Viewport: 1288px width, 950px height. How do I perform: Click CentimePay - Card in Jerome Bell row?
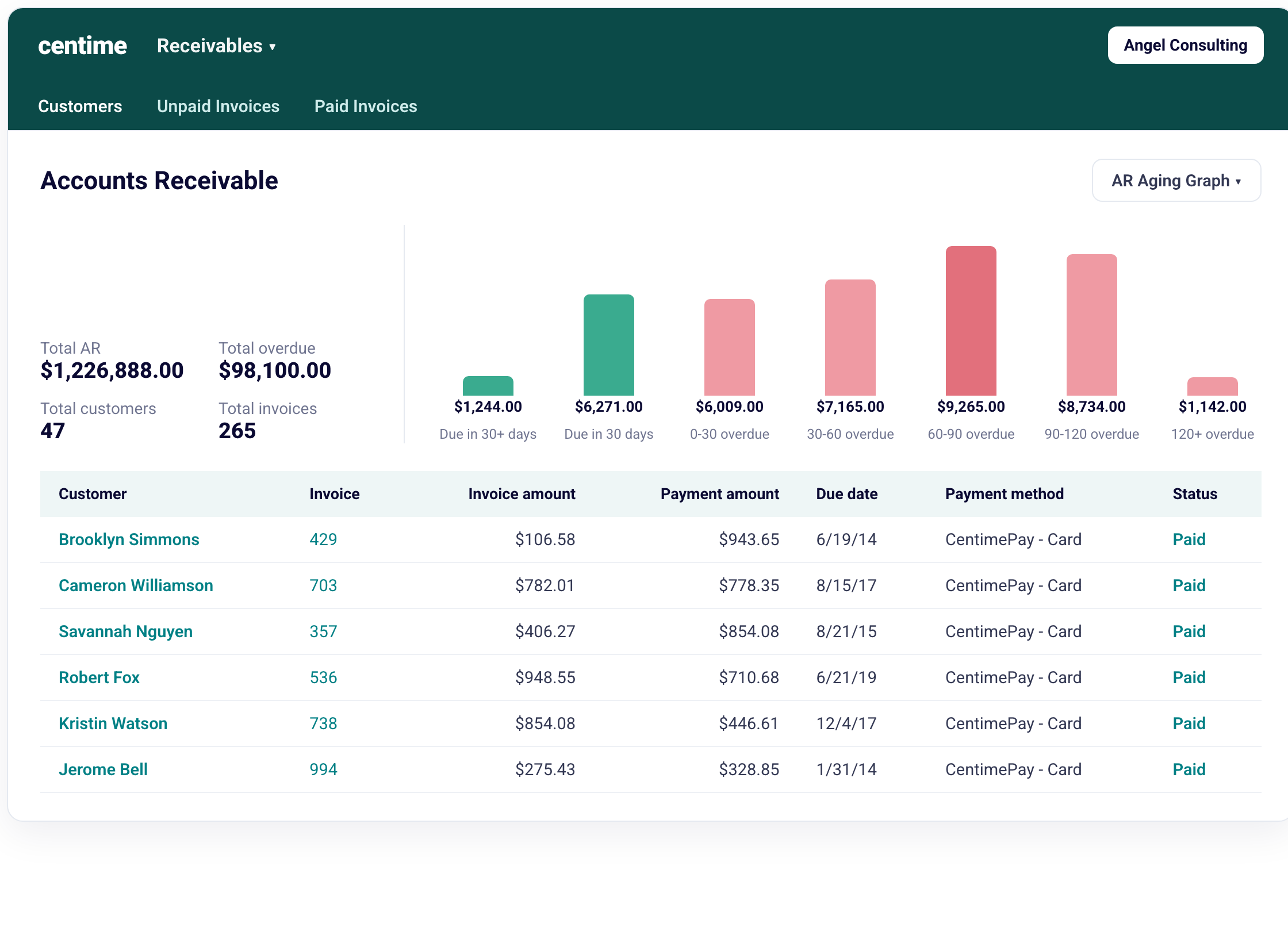pyautogui.click(x=1014, y=769)
